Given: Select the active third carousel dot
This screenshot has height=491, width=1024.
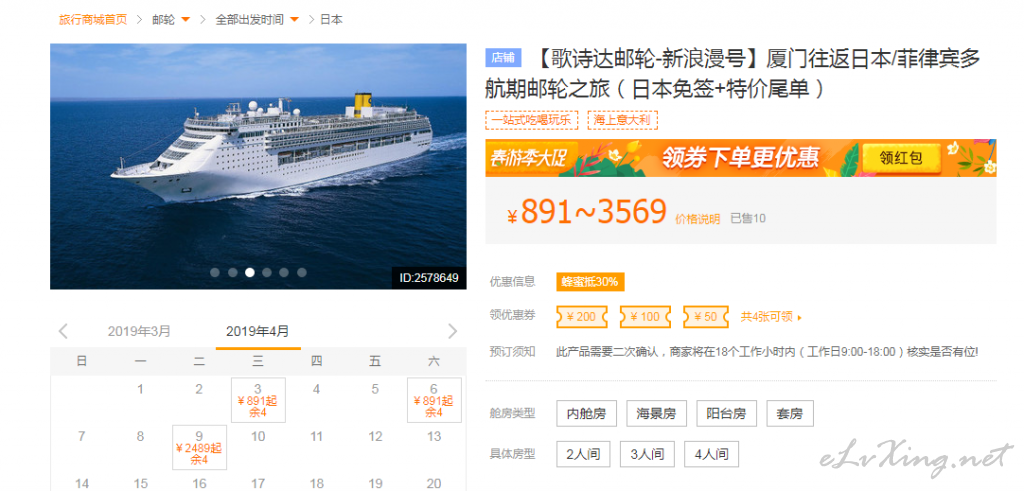Looking at the screenshot, I should pos(250,273).
